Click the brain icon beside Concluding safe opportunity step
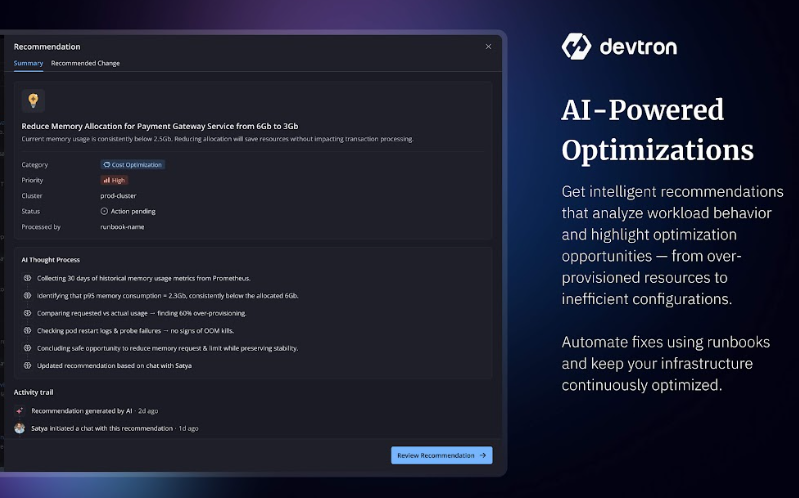The height and width of the screenshot is (498, 799). point(27,348)
